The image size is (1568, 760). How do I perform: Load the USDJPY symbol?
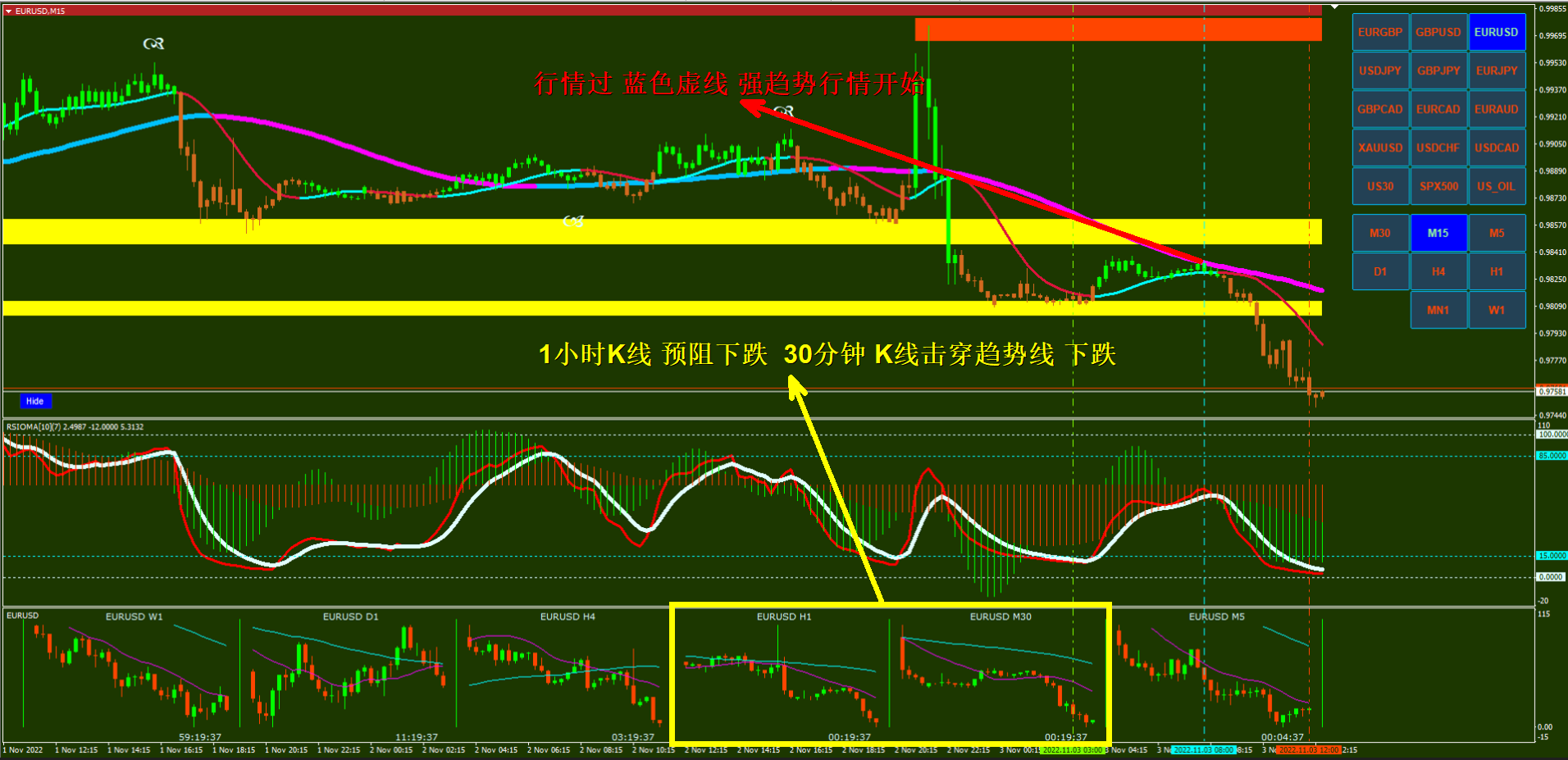(x=1380, y=71)
